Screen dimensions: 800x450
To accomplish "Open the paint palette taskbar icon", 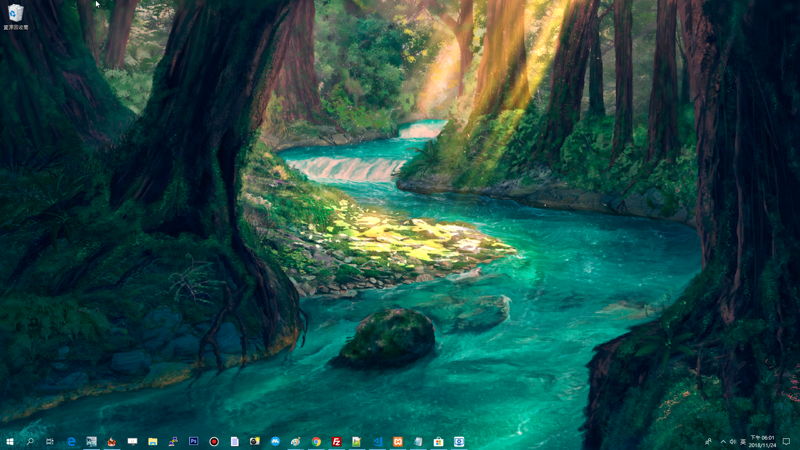I will [295, 441].
